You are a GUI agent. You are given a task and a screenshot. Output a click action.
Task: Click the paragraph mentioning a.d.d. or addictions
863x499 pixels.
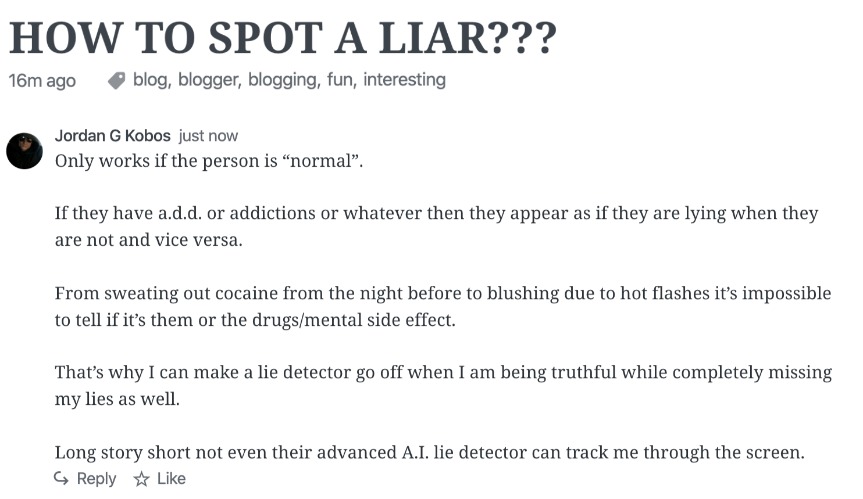tap(436, 226)
